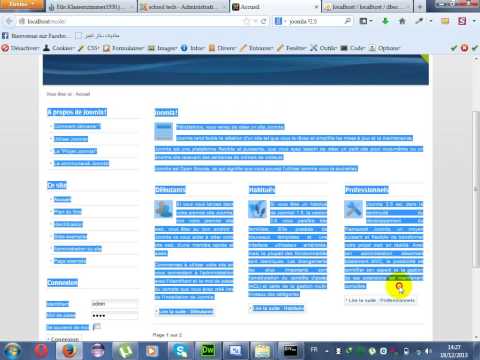Open the Windows Start menu
This screenshot has width=480, height=360.
[12, 351]
